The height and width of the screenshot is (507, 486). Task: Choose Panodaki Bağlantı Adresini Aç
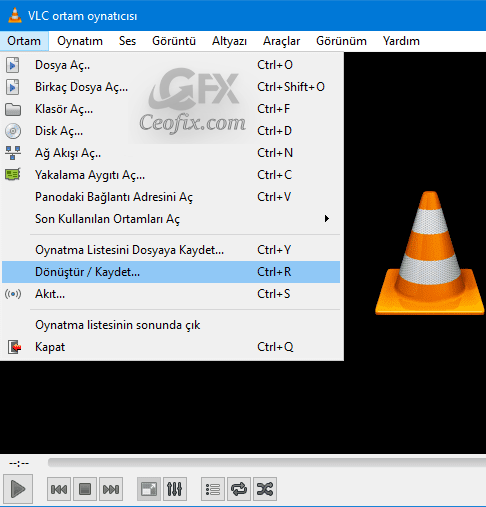171,197
